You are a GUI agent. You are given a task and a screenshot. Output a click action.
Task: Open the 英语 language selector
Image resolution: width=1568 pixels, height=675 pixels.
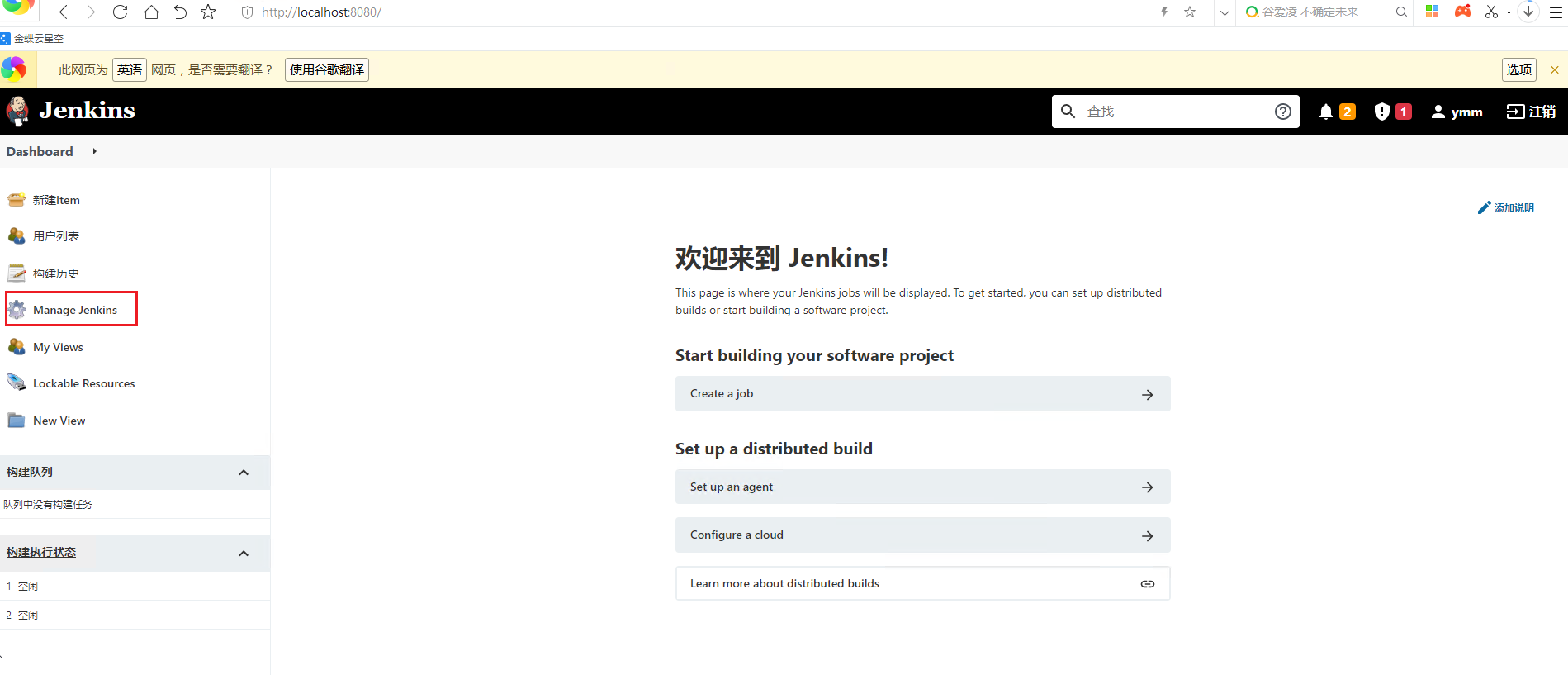click(130, 70)
